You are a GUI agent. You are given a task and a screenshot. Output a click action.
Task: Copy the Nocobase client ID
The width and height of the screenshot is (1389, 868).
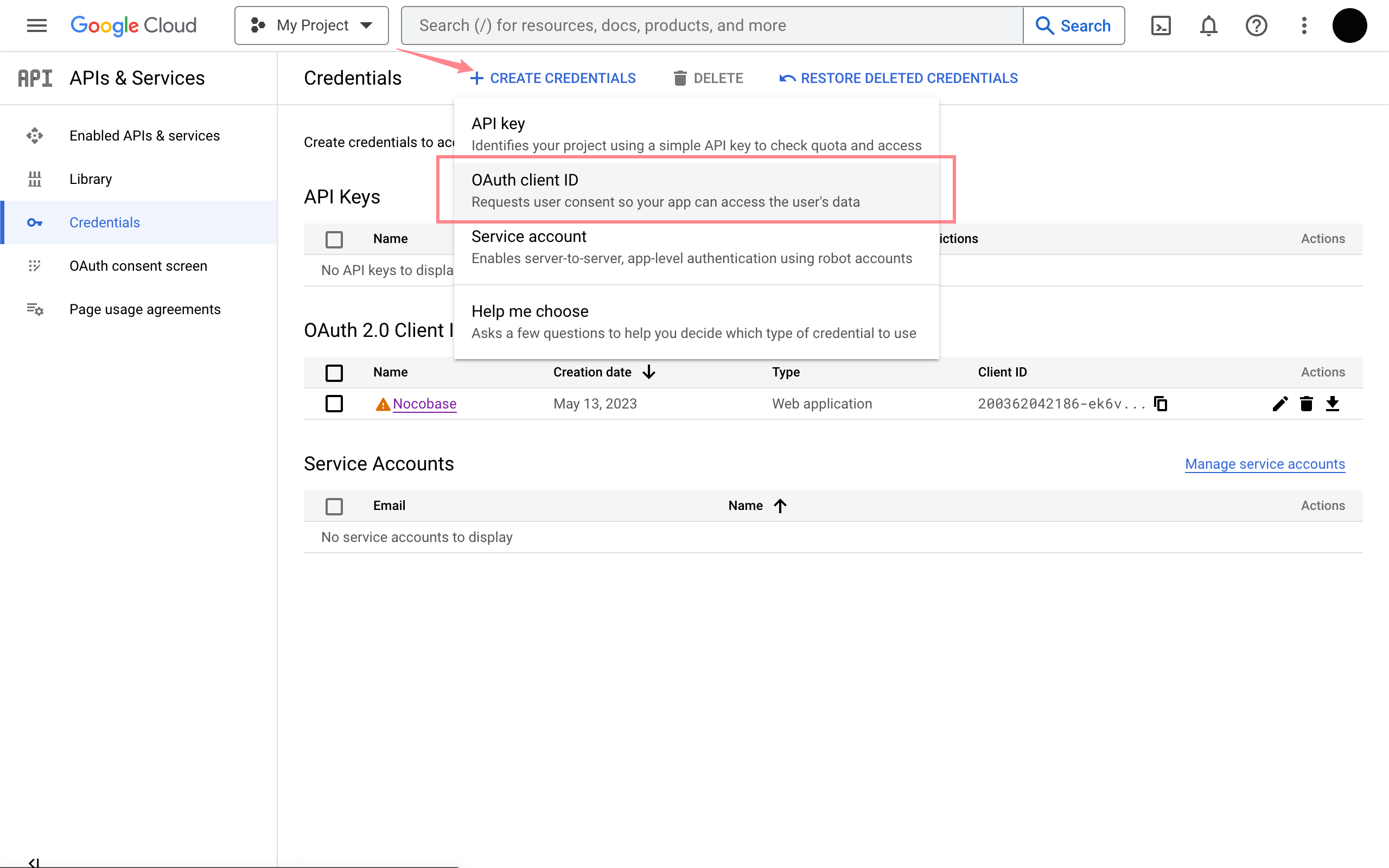click(1161, 404)
